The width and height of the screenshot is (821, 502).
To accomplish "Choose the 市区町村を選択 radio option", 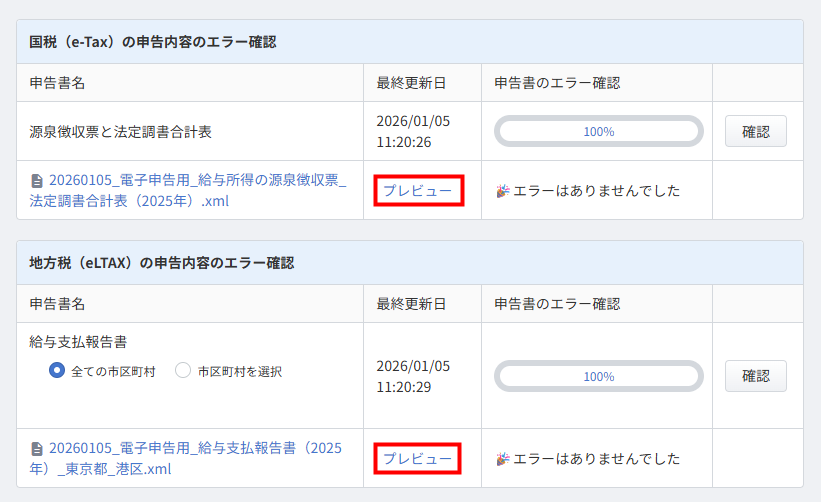I will [183, 371].
